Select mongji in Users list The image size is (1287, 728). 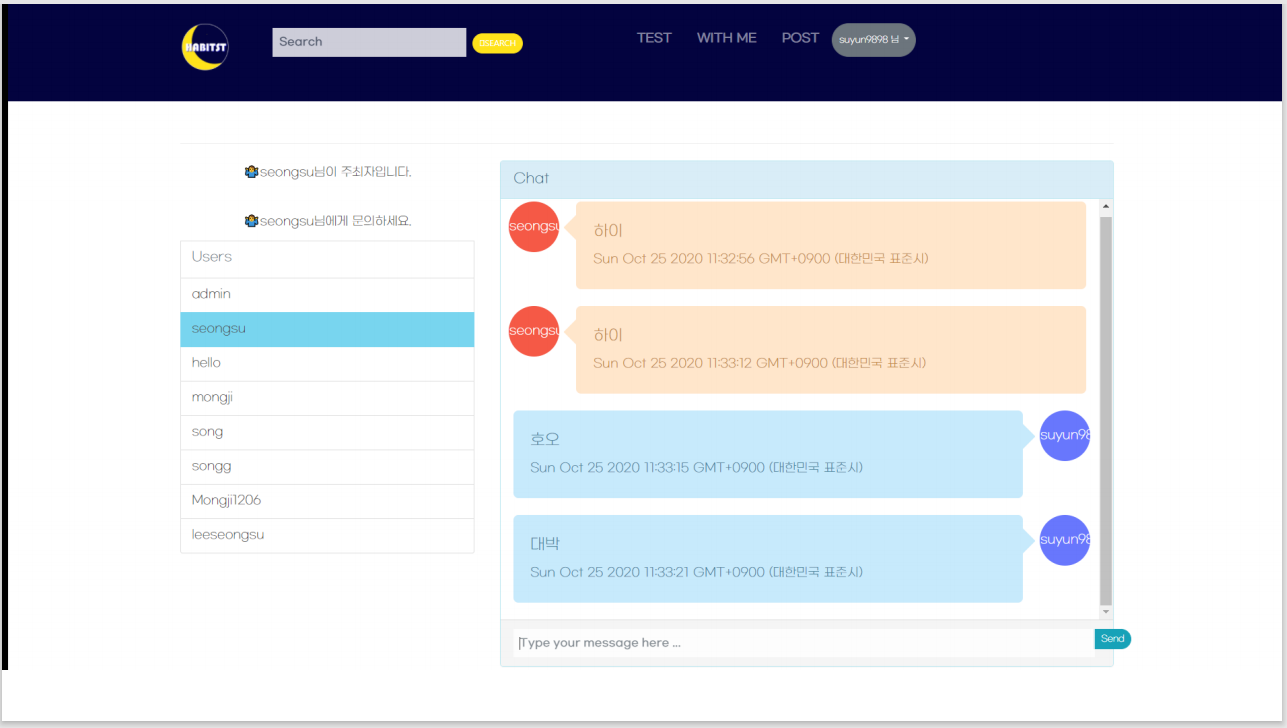pyautogui.click(x=327, y=398)
